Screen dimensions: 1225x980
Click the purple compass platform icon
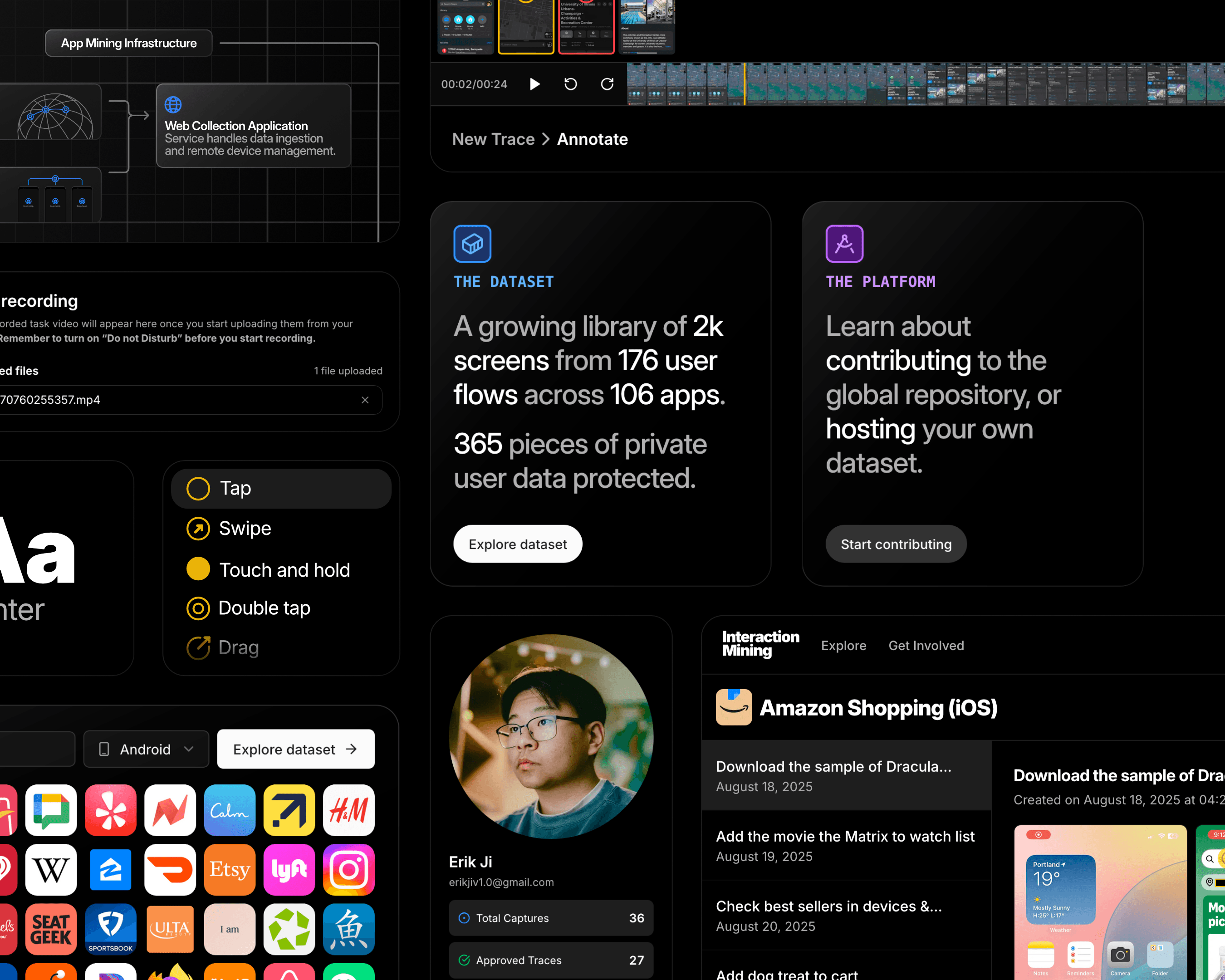tap(844, 244)
